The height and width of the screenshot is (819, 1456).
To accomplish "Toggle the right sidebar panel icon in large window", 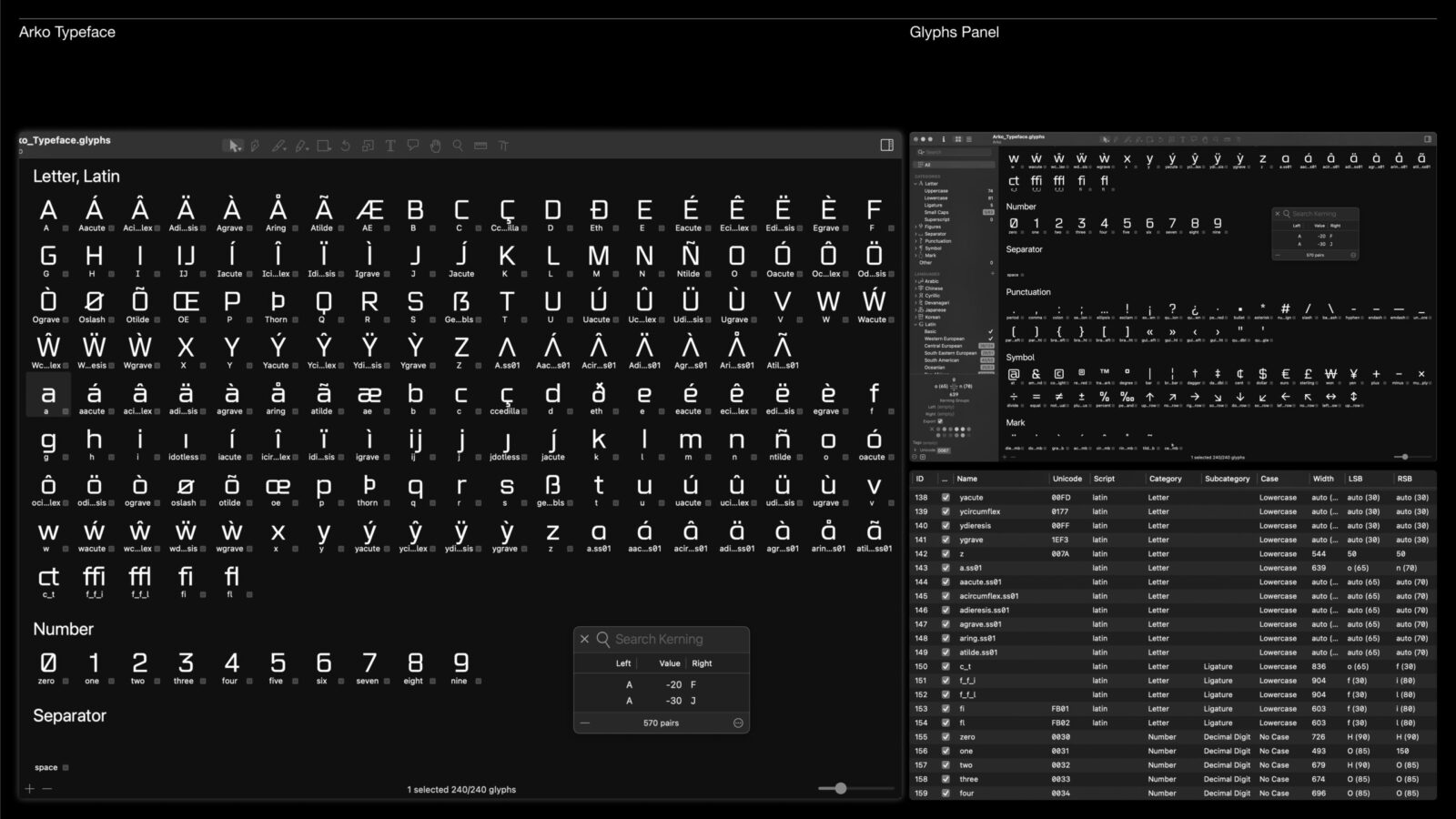I will click(x=886, y=145).
